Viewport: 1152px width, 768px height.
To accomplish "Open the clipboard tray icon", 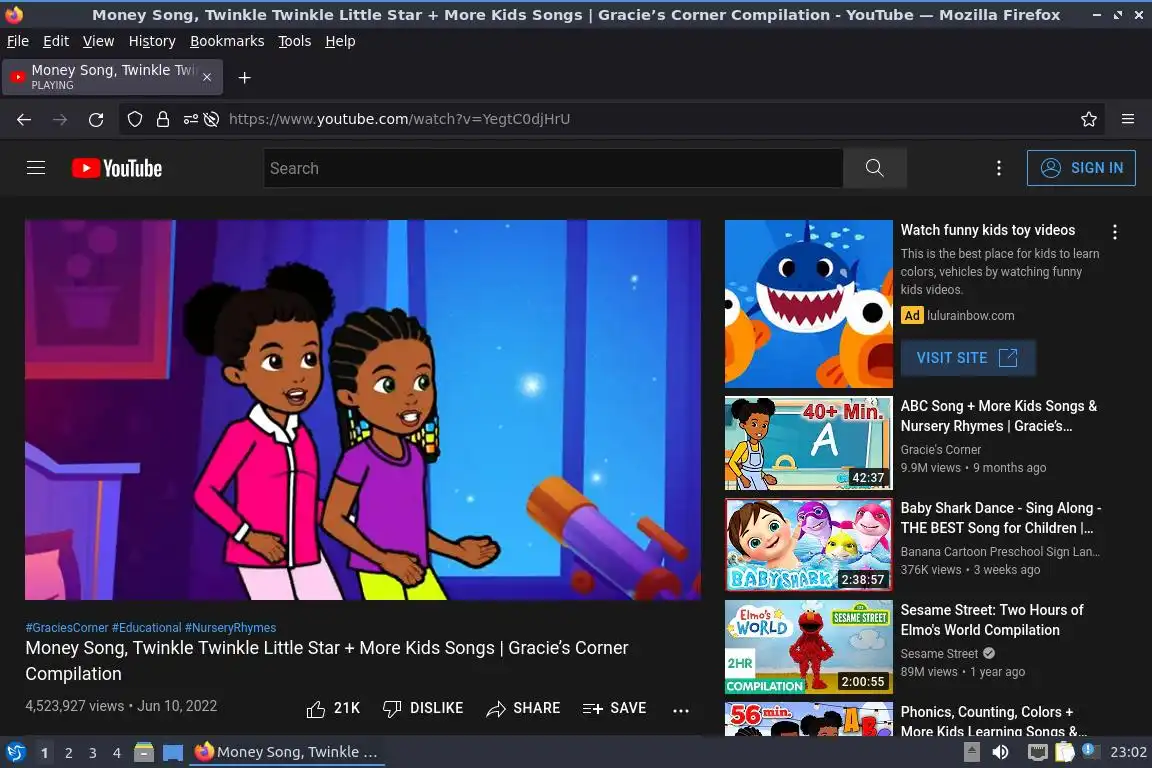I will pyautogui.click(x=1065, y=752).
